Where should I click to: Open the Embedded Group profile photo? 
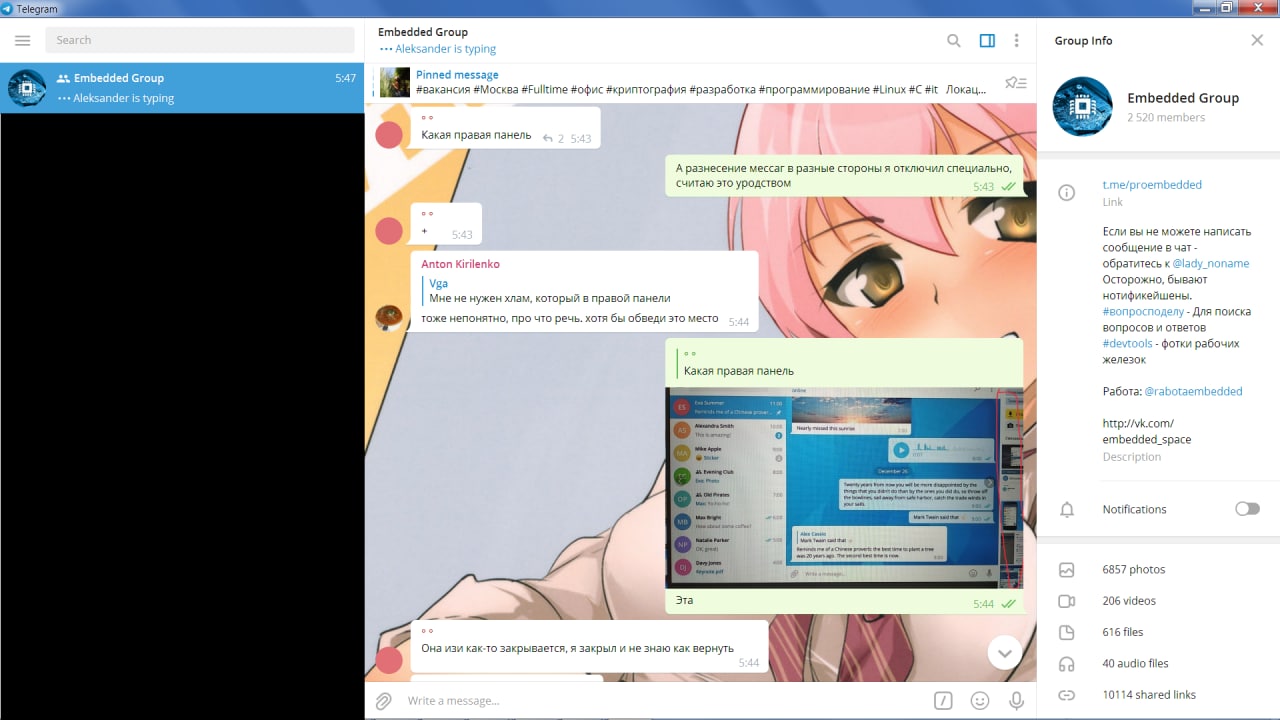(x=1083, y=107)
